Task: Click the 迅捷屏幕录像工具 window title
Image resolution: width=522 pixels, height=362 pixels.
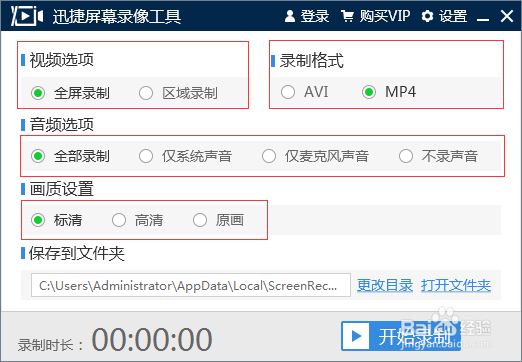Action: click(x=117, y=16)
